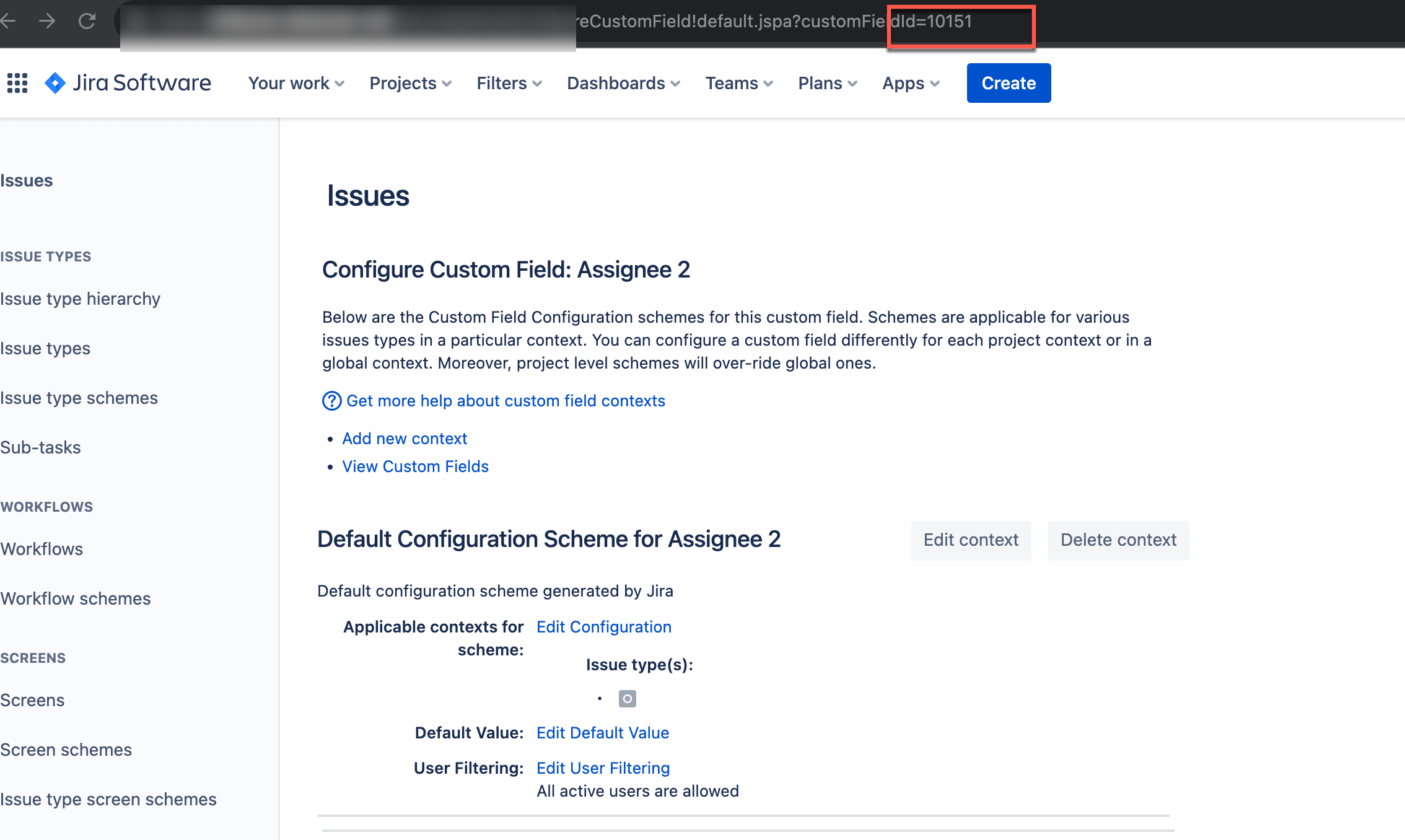Click the issue type icon under Issue type(s)

click(x=628, y=698)
